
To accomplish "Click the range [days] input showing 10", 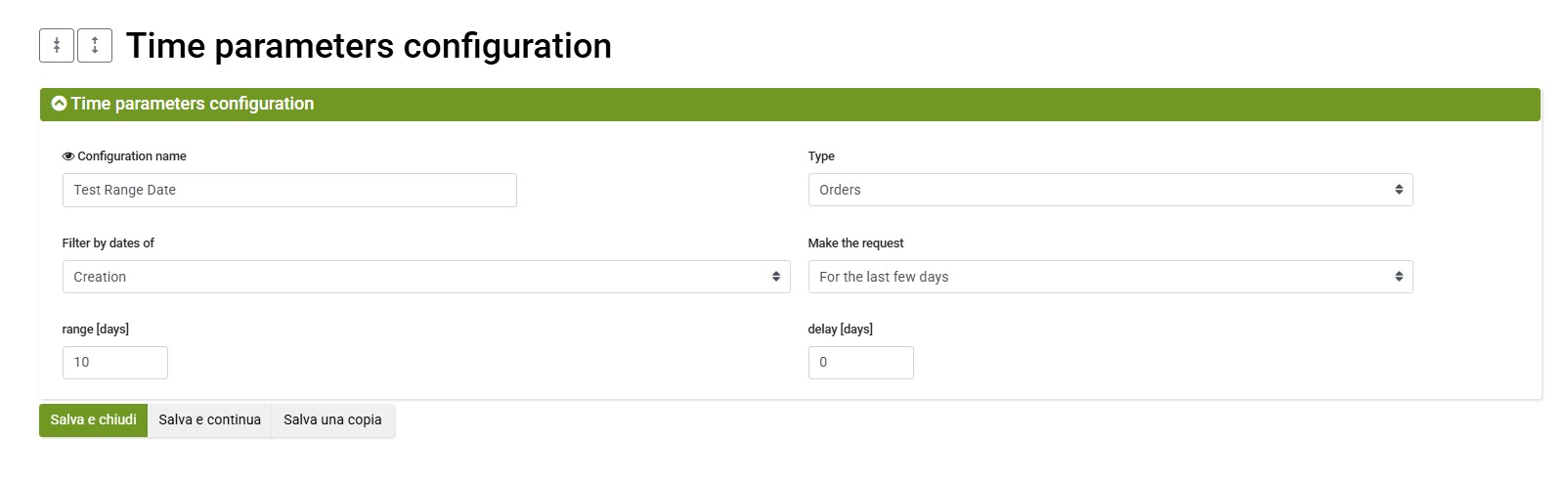I will (x=115, y=363).
